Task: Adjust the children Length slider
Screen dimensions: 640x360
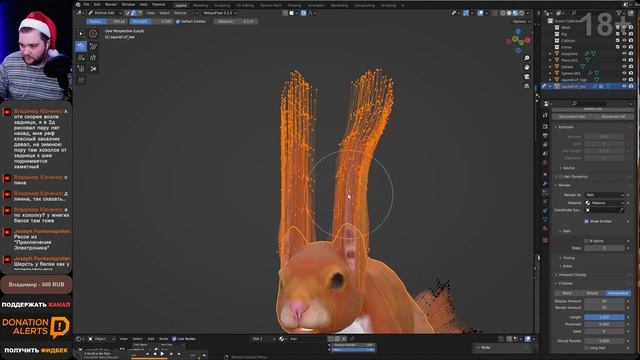Action: (604, 317)
